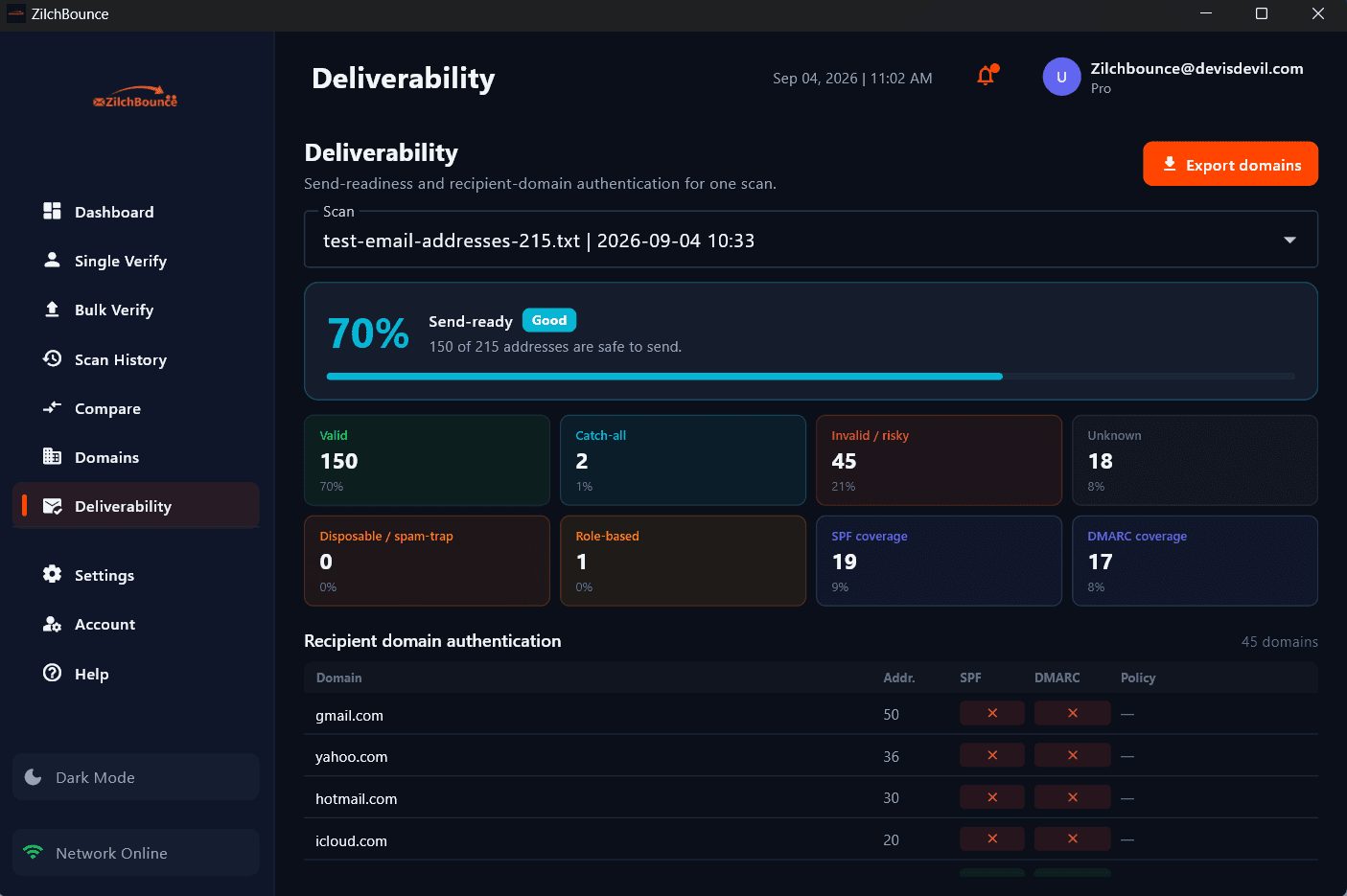
Task: Open the Invalid / risky stat card
Action: [939, 460]
